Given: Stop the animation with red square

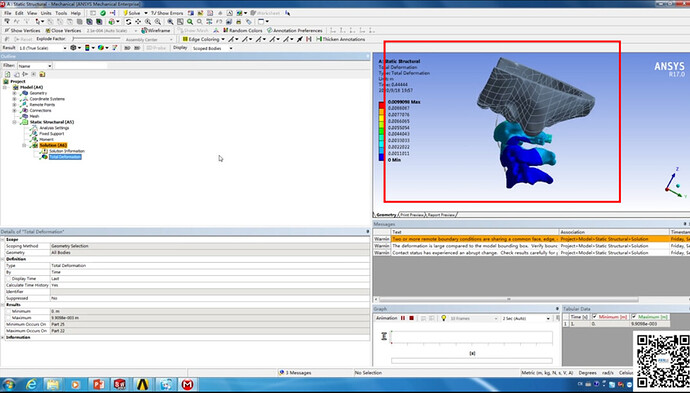Looking at the screenshot, I should pos(411,318).
